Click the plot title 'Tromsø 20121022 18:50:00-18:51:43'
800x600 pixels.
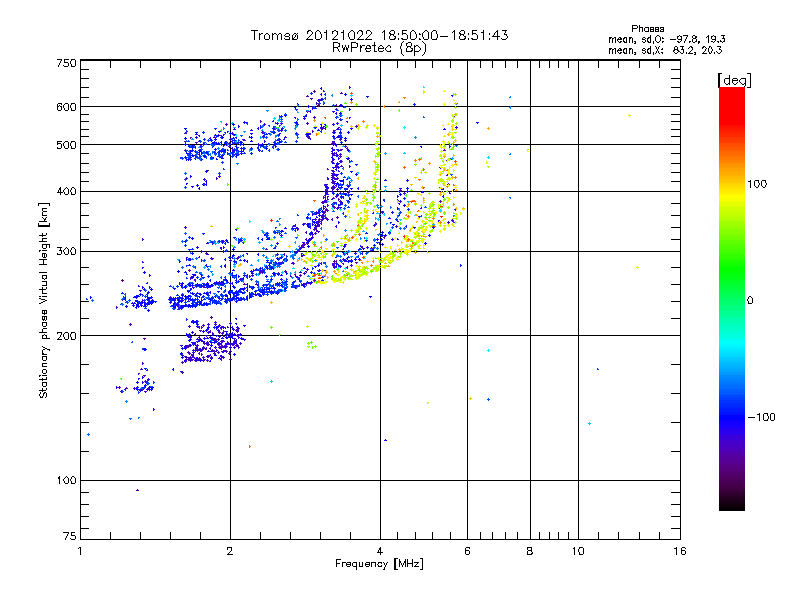[x=379, y=35]
